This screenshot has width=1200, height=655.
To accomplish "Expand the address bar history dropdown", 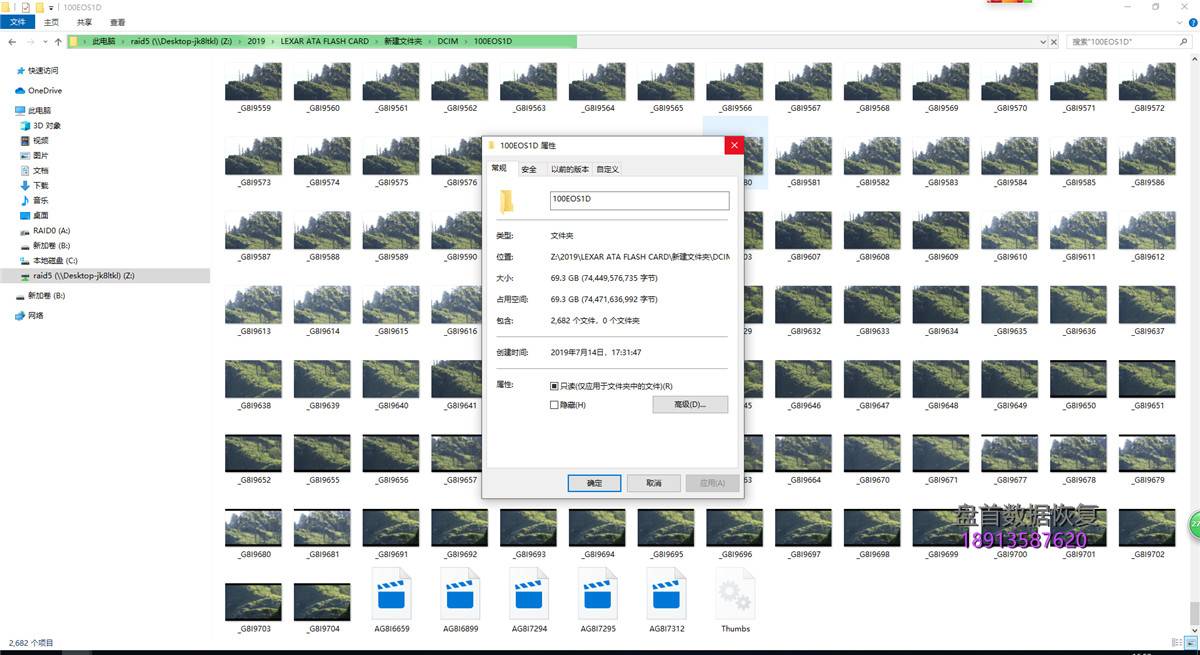I will [x=1042, y=42].
